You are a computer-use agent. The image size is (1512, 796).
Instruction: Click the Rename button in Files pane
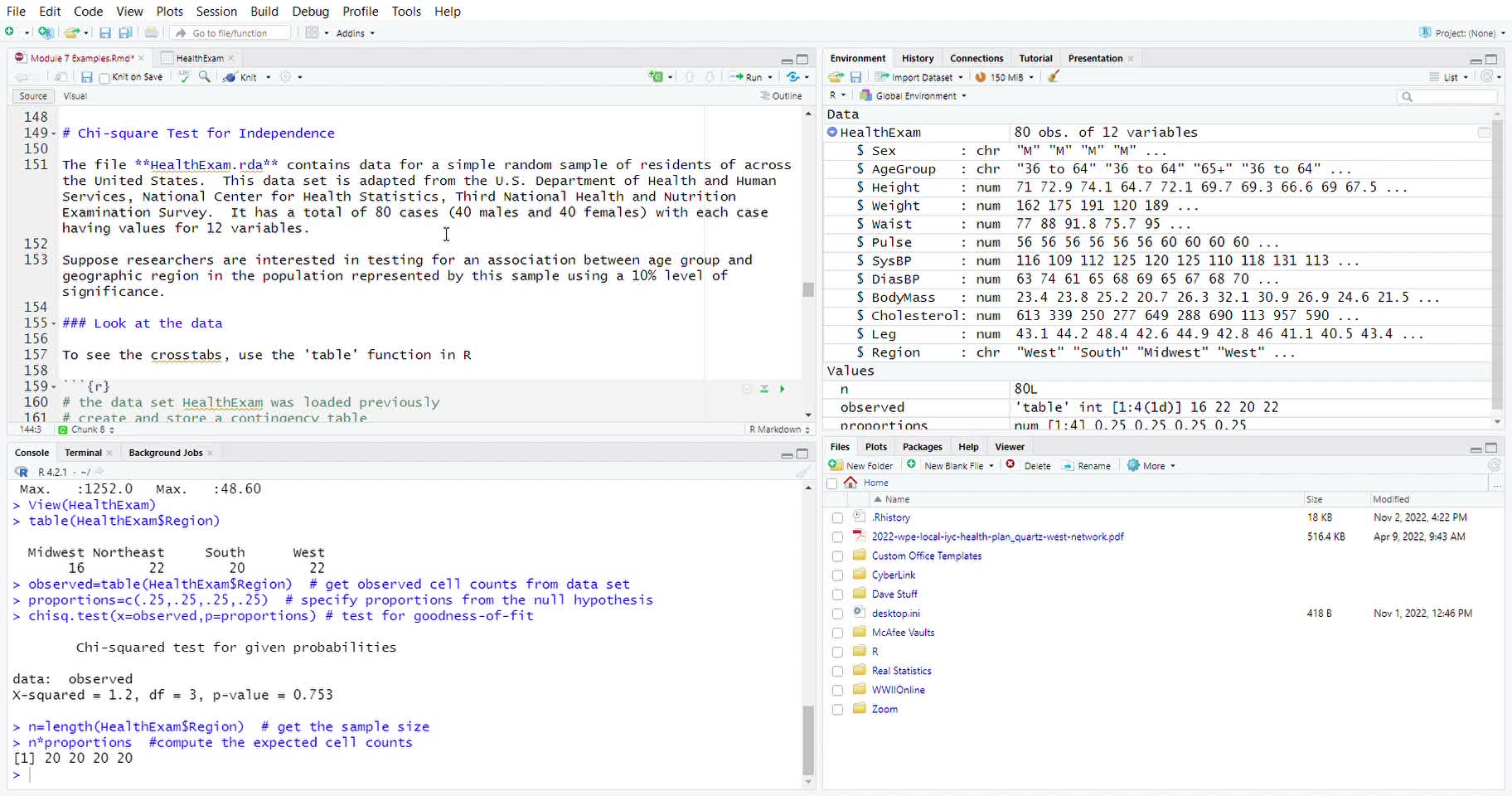tap(1087, 466)
